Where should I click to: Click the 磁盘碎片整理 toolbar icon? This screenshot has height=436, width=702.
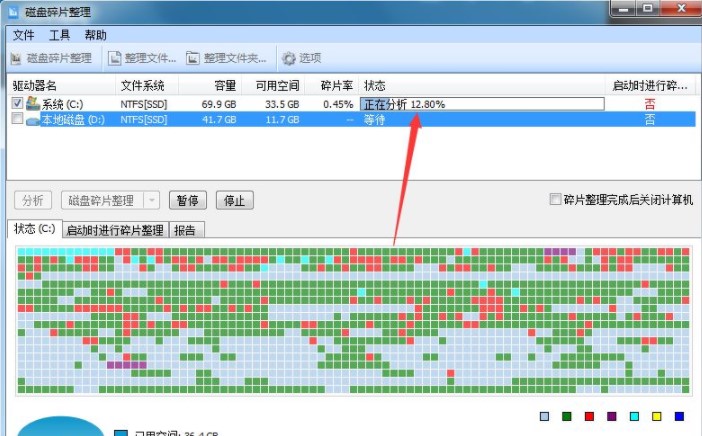[16, 58]
